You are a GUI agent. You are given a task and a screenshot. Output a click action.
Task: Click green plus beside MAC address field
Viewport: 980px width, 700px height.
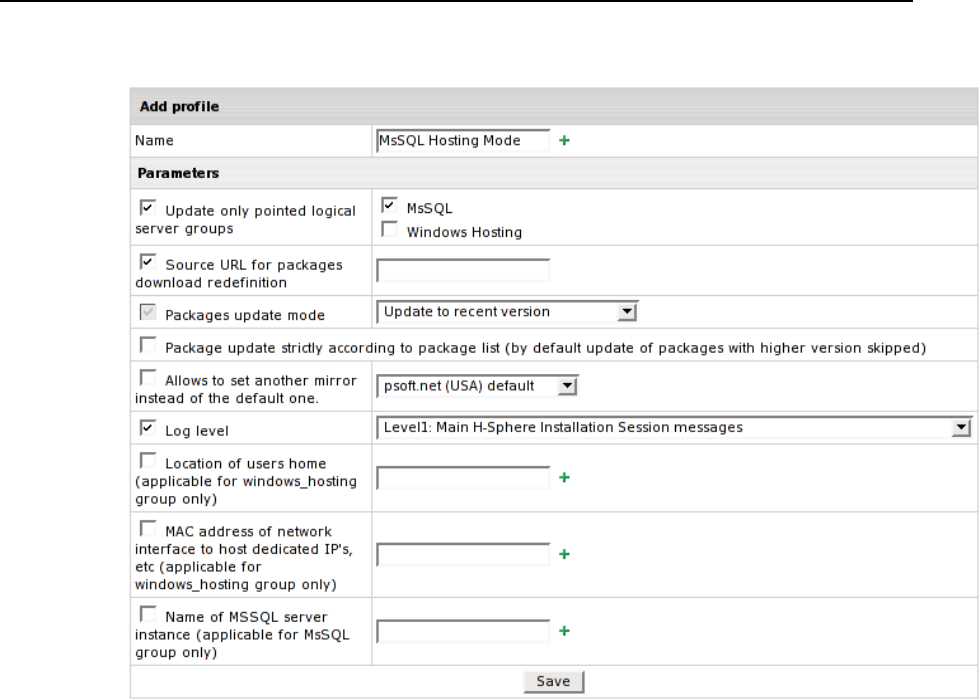(564, 553)
